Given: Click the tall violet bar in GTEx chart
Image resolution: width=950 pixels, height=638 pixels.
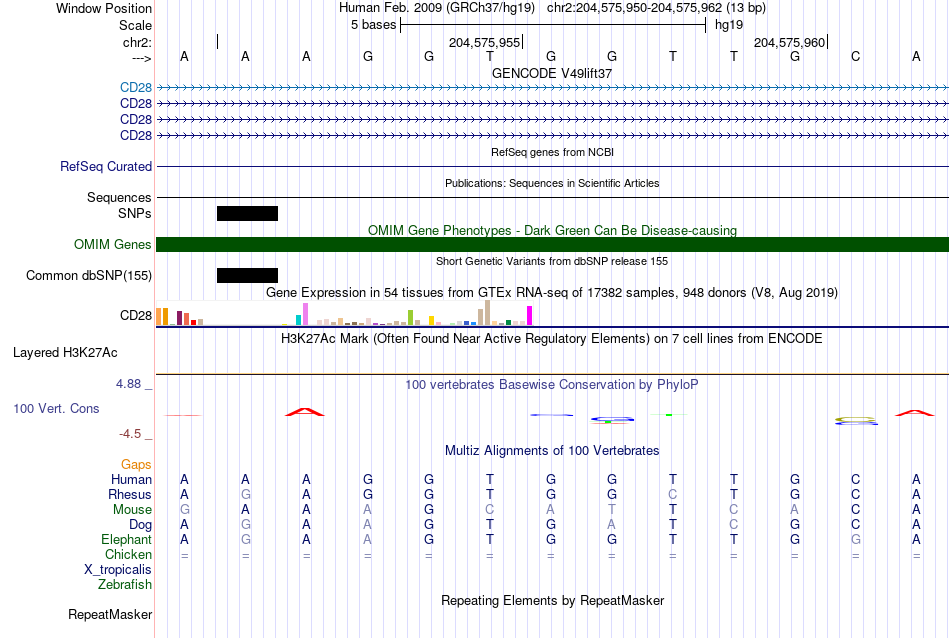Looking at the screenshot, I should [305, 314].
